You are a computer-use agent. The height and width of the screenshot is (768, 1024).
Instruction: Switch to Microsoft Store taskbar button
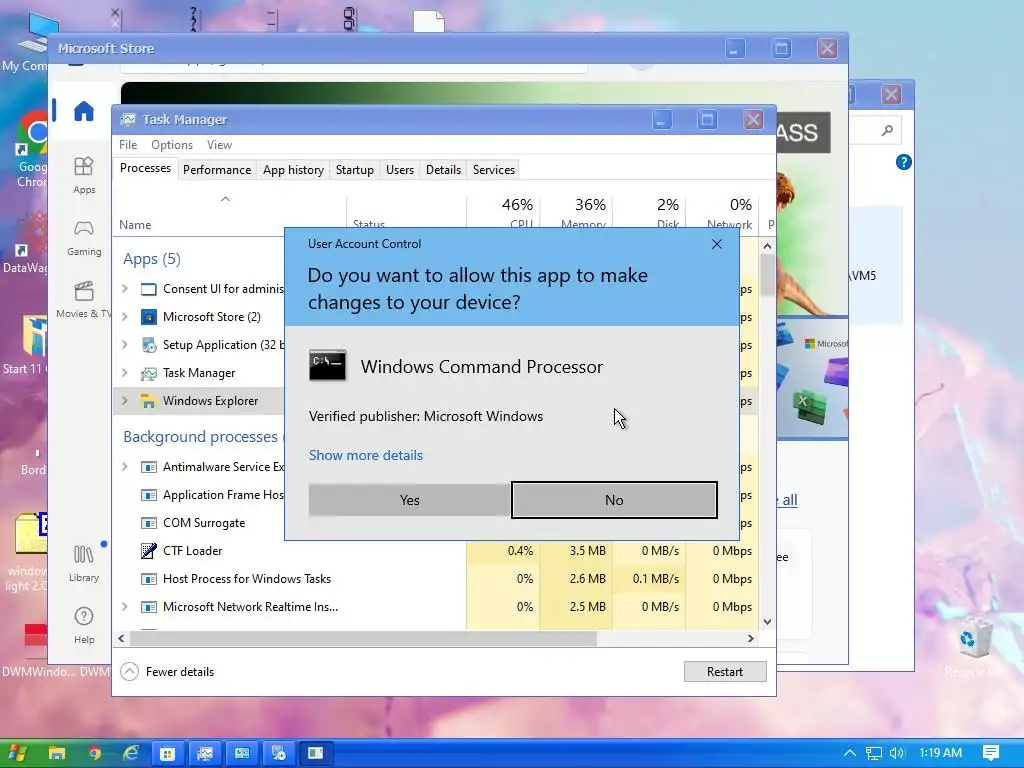tap(167, 753)
